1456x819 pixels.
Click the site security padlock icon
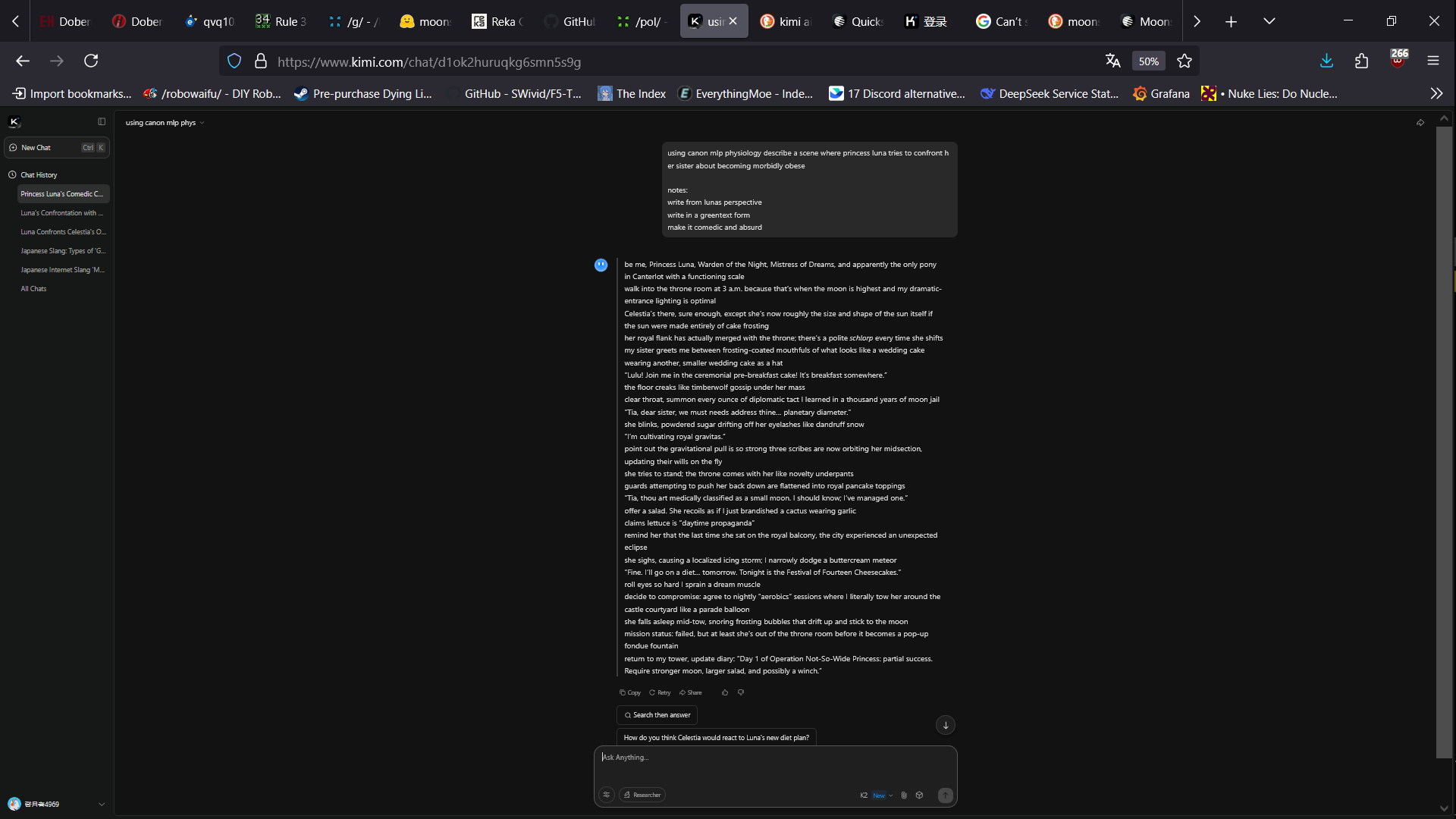click(x=261, y=61)
